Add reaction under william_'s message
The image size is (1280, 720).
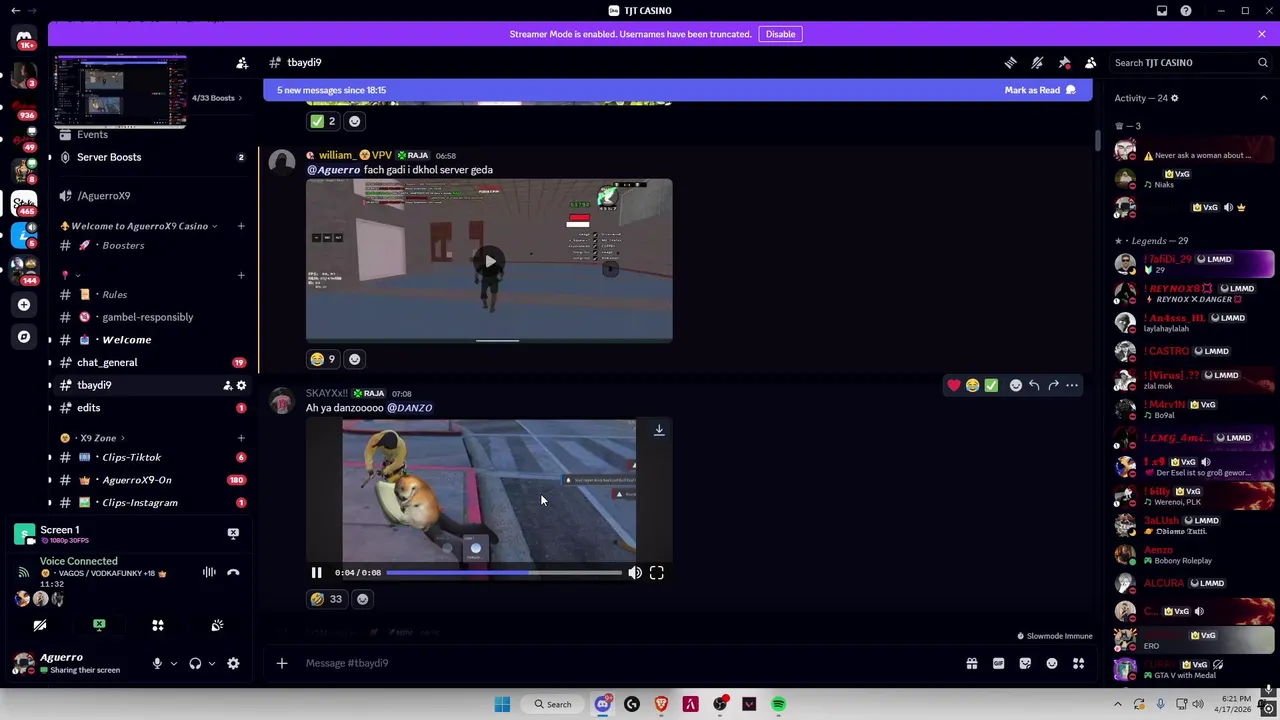tap(354, 359)
